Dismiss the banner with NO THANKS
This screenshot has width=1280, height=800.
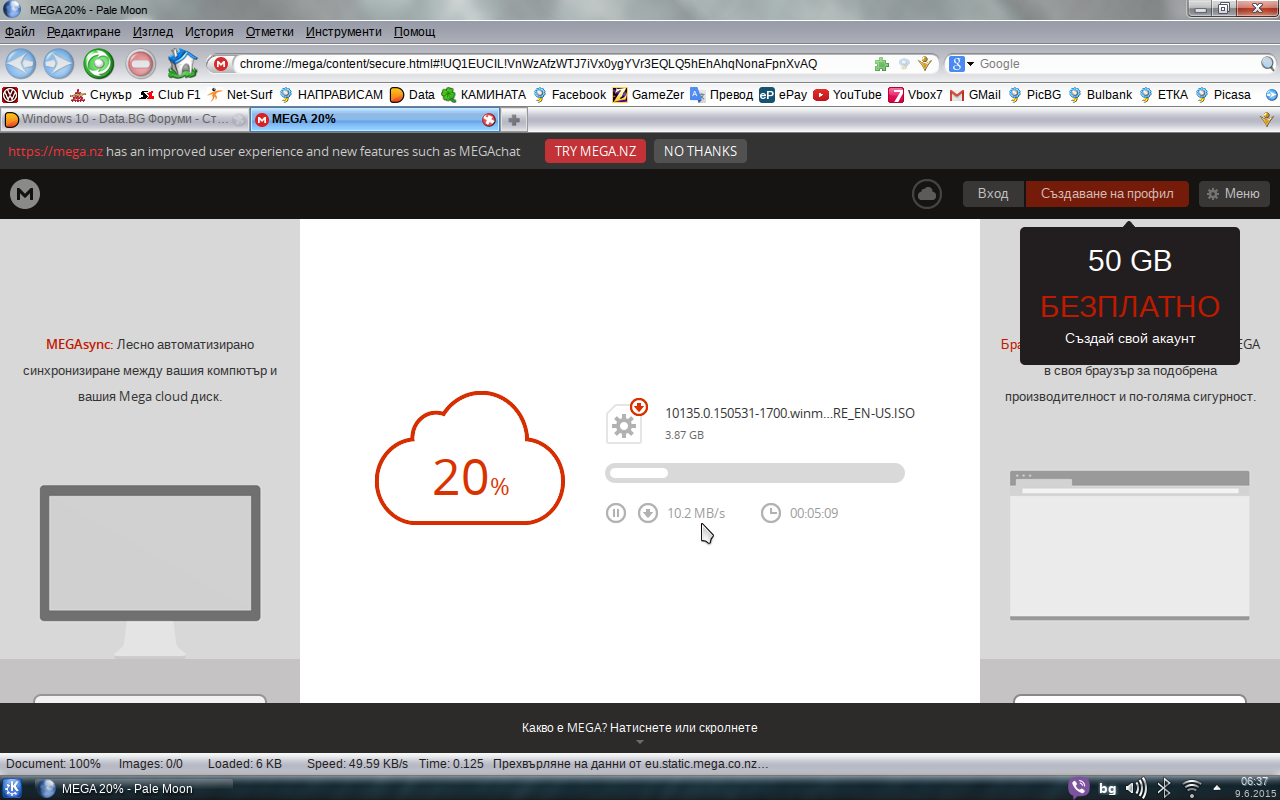[x=700, y=151]
